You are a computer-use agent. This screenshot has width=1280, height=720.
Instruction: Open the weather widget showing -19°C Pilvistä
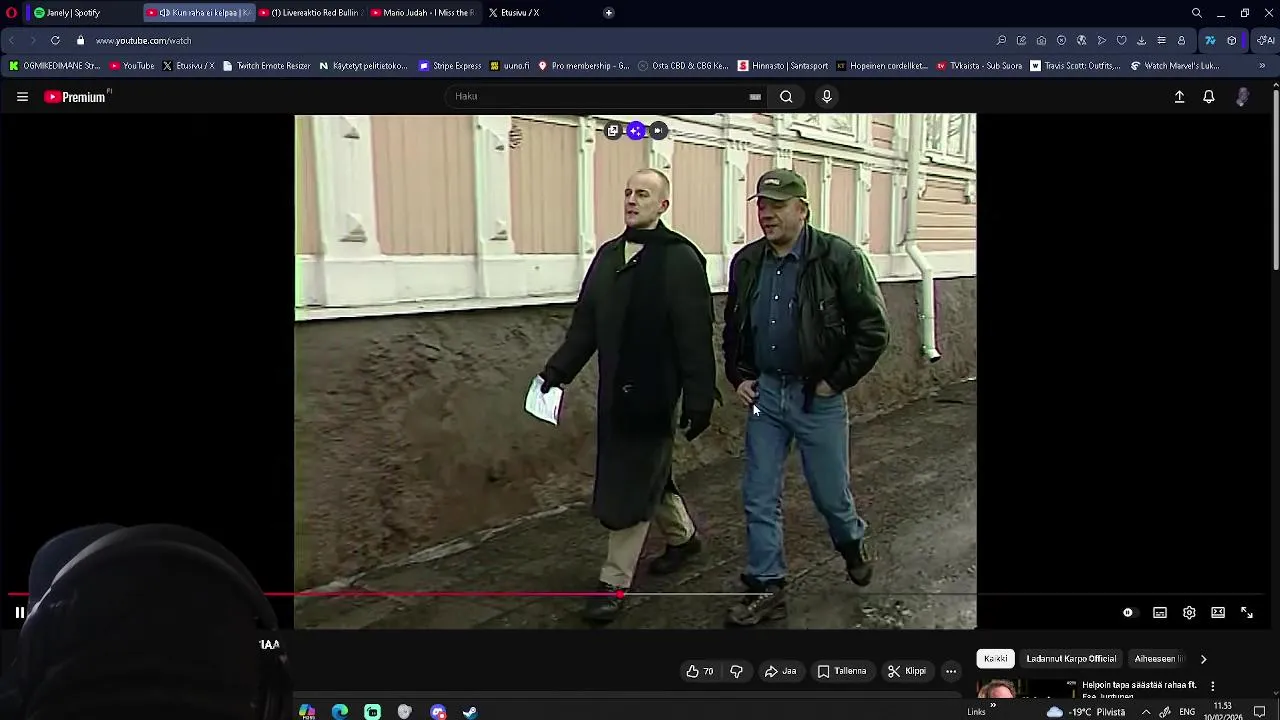tap(1085, 712)
